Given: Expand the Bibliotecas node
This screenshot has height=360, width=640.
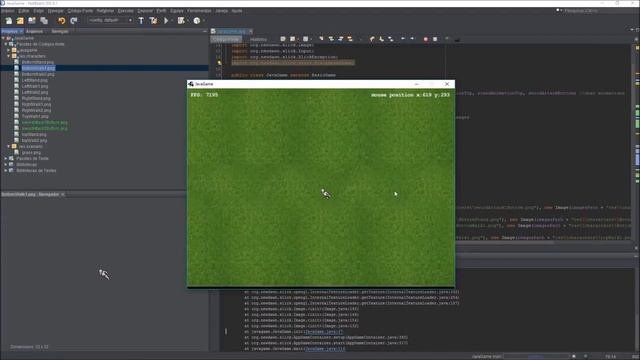Looking at the screenshot, I should click(6, 164).
